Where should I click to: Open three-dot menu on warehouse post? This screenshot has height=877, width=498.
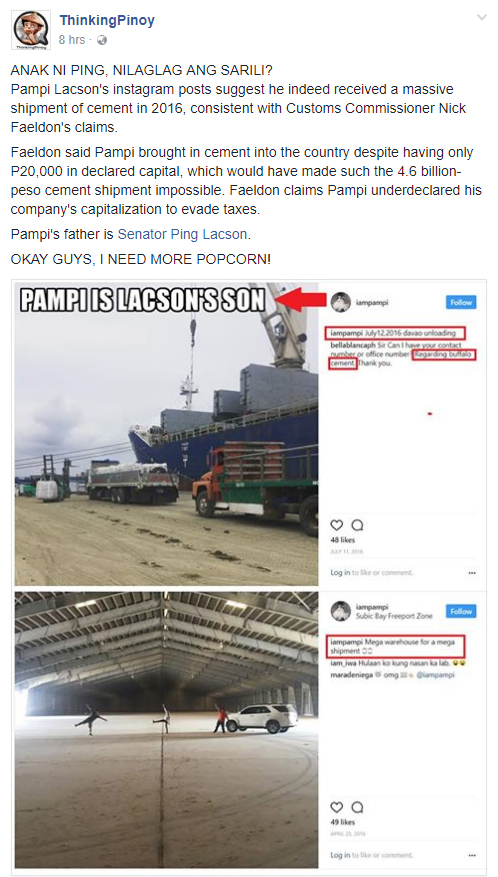pos(472,855)
